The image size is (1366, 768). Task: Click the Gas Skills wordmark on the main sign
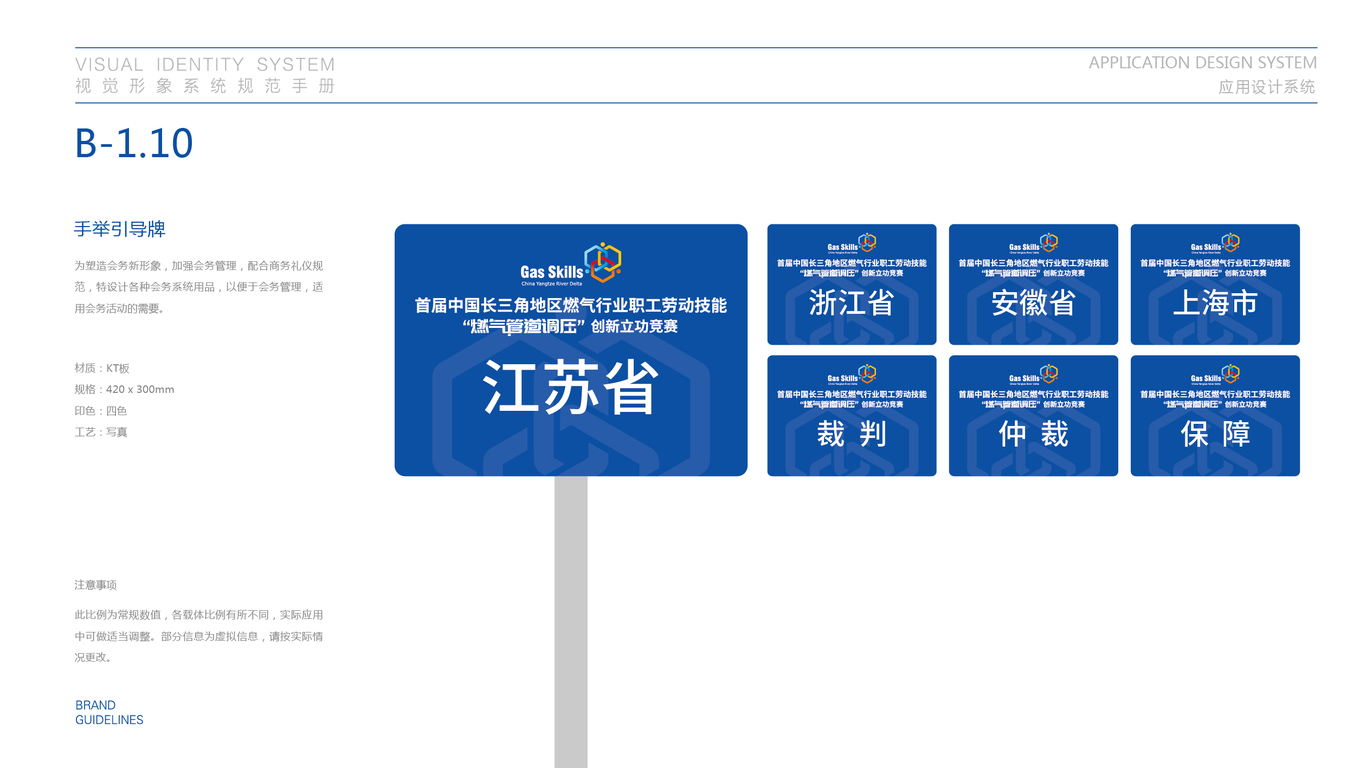tap(551, 274)
